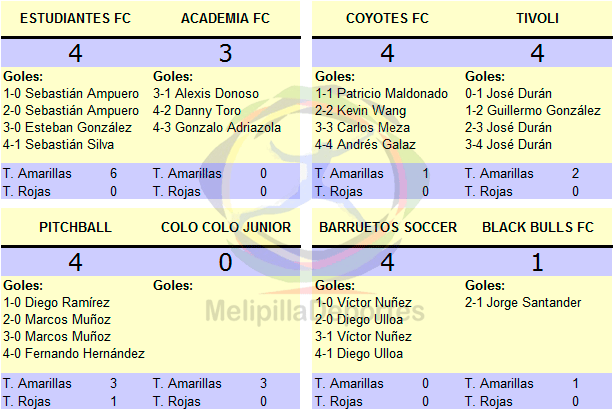Image resolution: width=613 pixels, height=410 pixels.
Task: Click the COYOTES FC header
Action: pyautogui.click(x=387, y=18)
